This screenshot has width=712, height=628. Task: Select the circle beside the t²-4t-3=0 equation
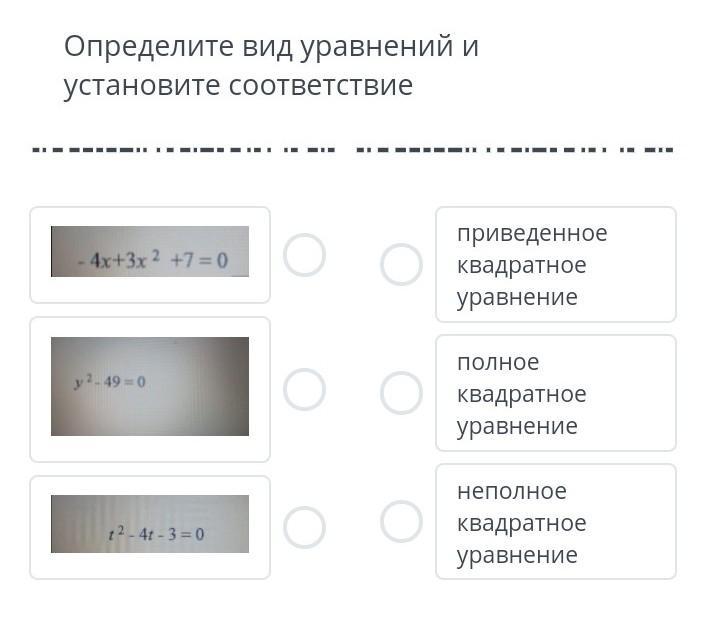click(x=304, y=527)
